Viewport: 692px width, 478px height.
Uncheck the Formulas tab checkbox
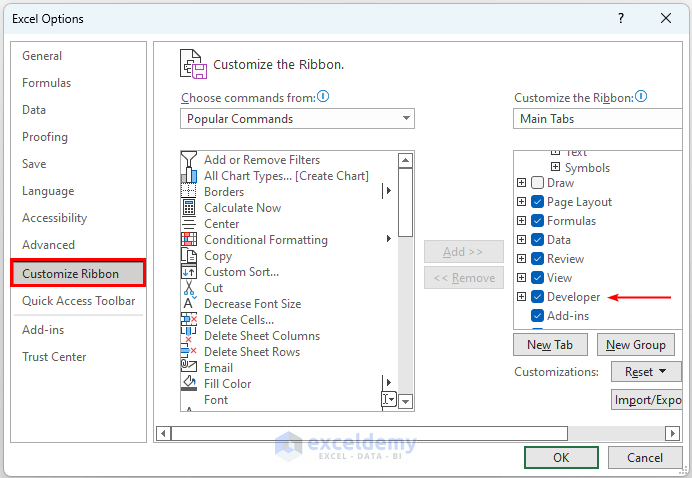click(537, 221)
